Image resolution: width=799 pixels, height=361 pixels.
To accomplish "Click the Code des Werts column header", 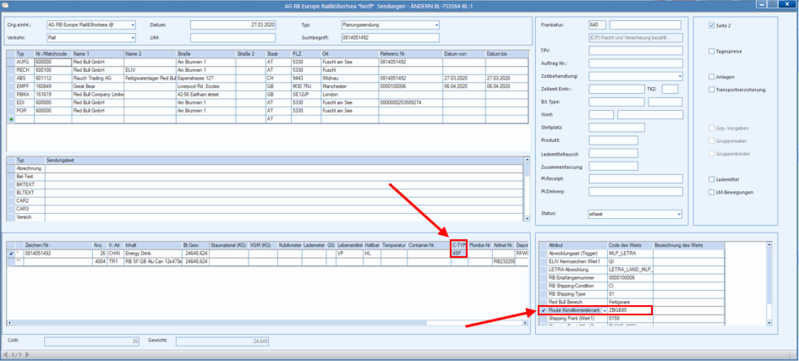I will tap(630, 245).
